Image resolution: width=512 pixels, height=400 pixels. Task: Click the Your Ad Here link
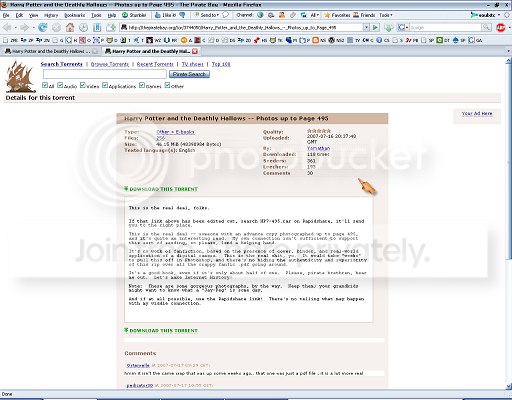[x=477, y=113]
